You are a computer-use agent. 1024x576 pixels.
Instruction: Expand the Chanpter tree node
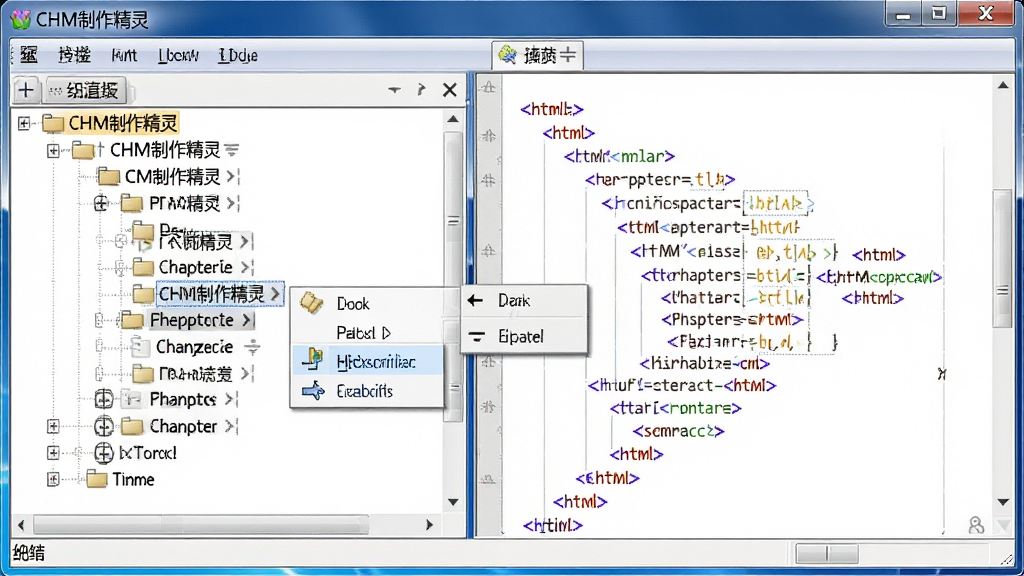point(54,426)
